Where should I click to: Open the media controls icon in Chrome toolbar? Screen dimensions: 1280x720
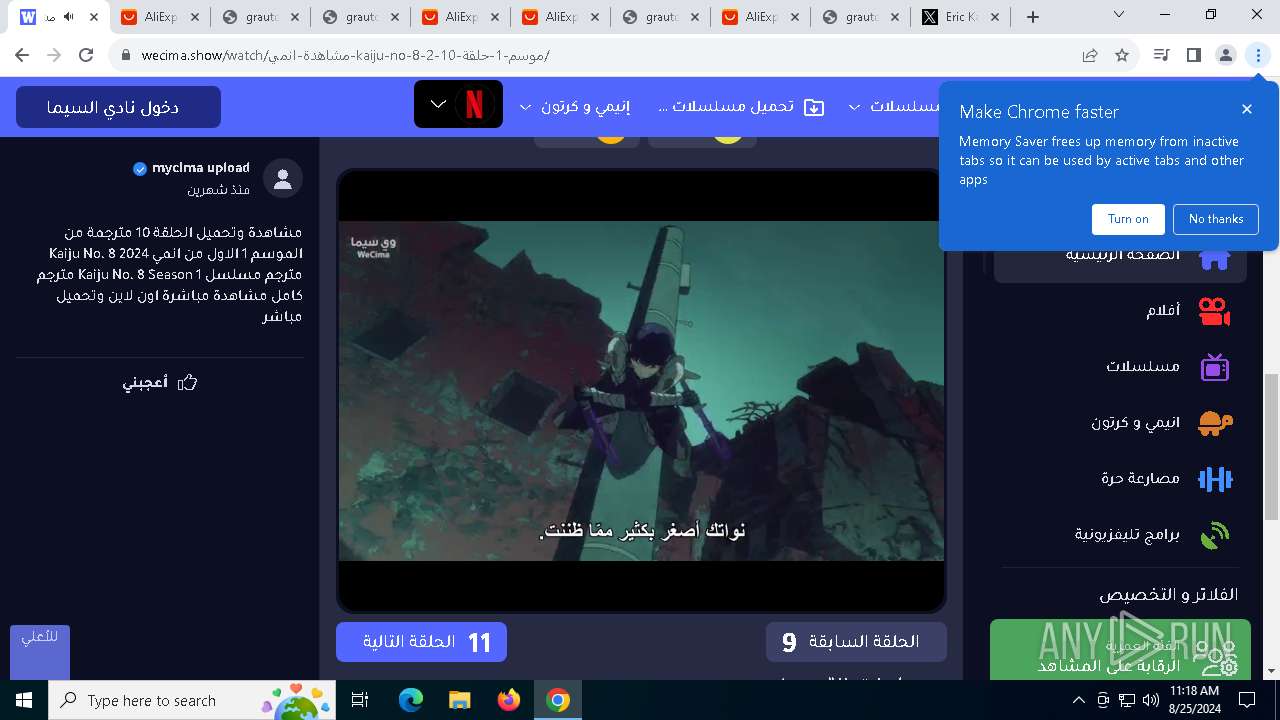pyautogui.click(x=1161, y=55)
